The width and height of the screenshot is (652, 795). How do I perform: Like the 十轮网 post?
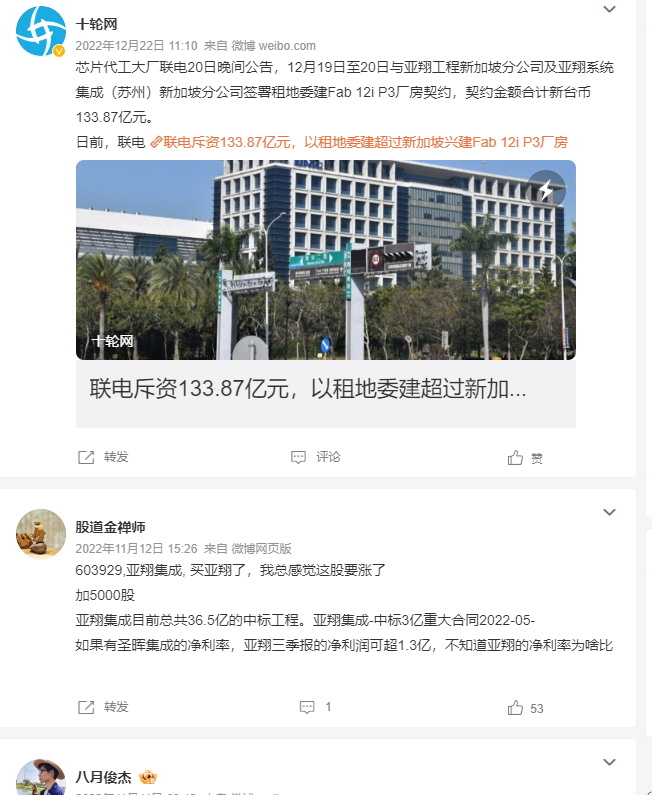(x=525, y=458)
